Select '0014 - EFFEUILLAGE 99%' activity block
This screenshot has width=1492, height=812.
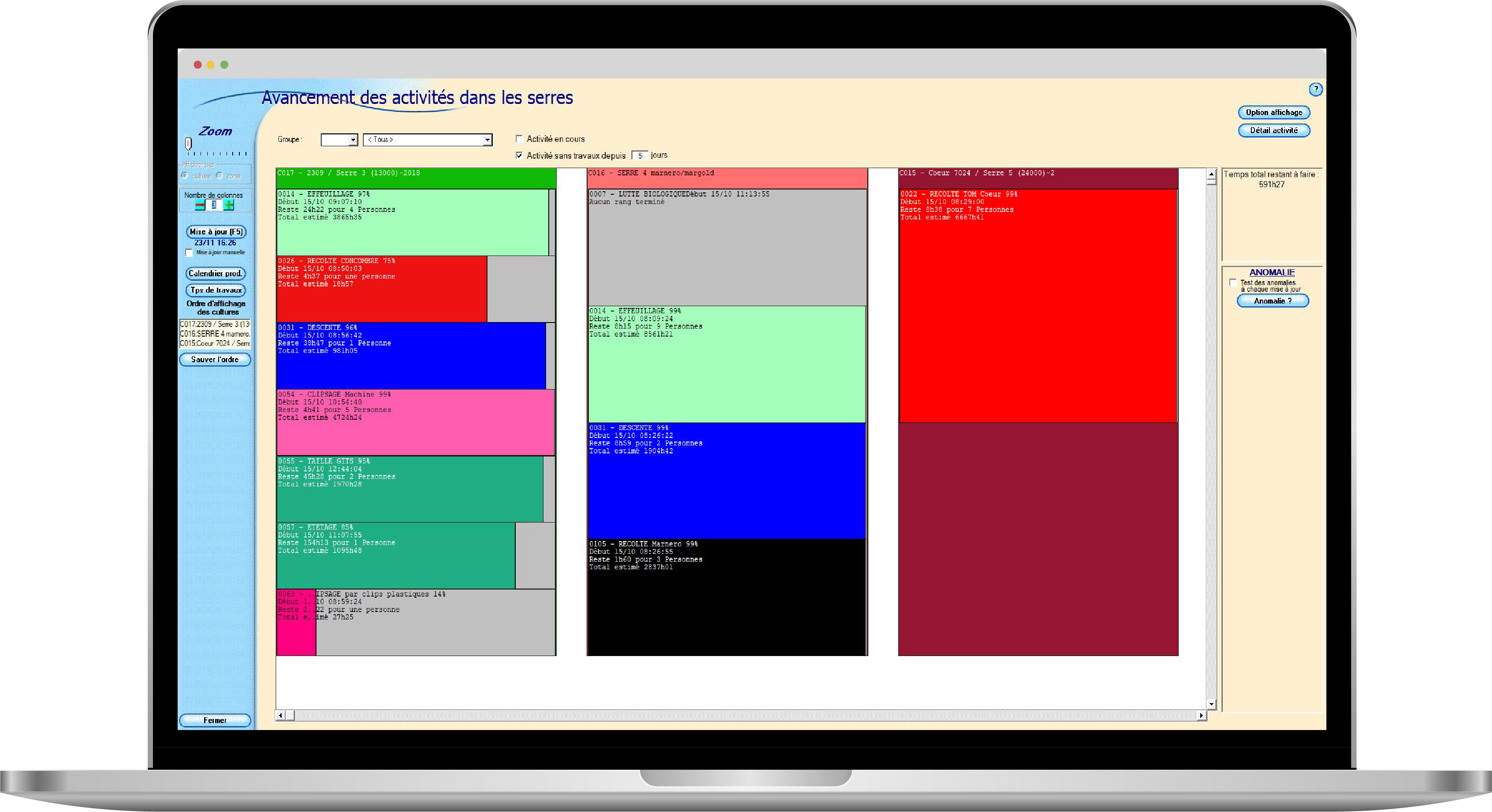point(727,364)
